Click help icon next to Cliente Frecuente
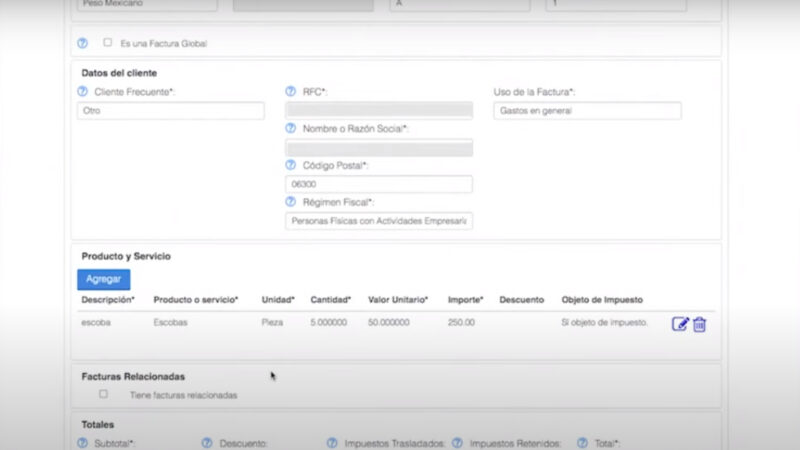Screen dimensions: 800x450 click(83, 92)
